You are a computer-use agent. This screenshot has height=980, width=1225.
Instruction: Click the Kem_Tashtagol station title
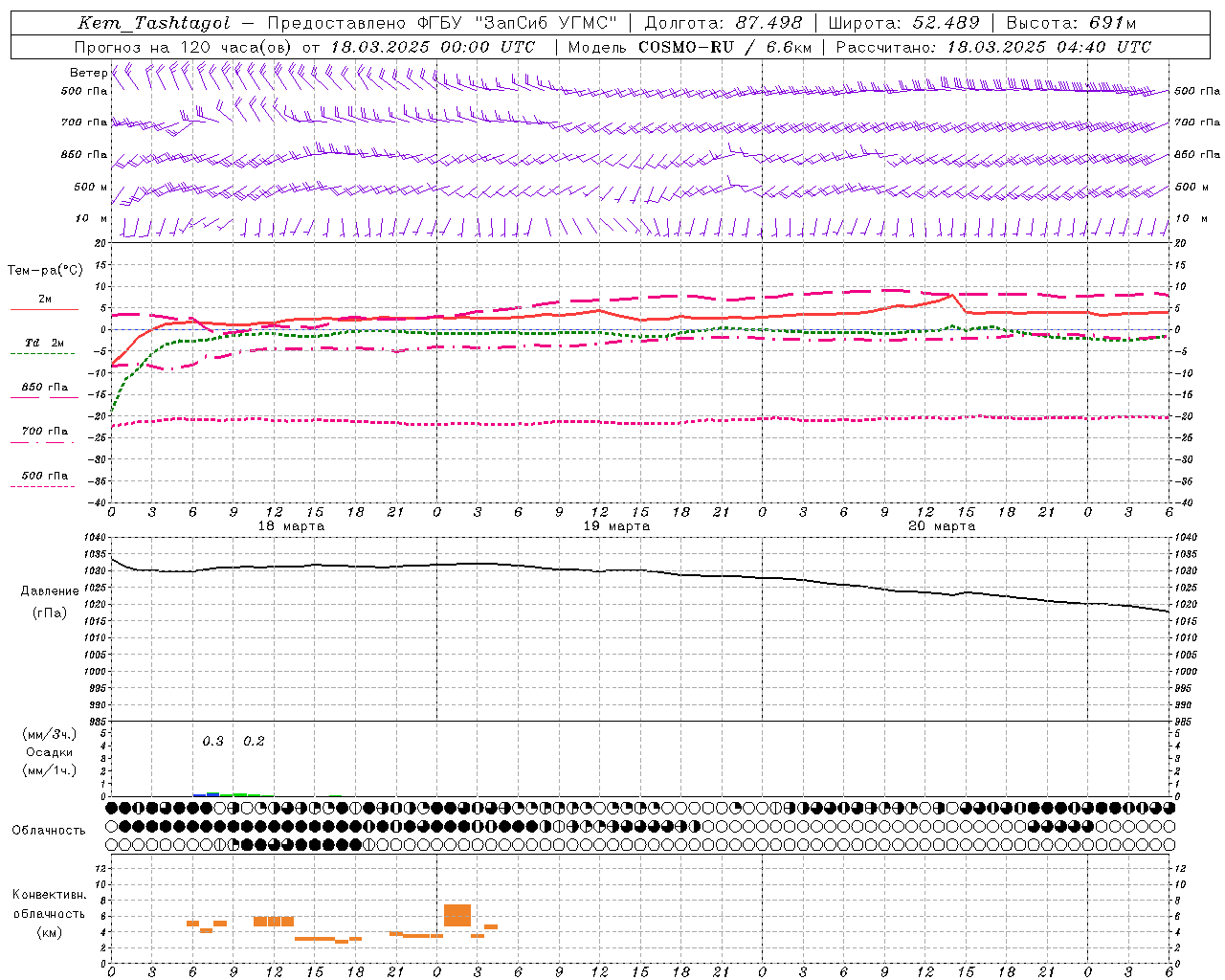154,23
